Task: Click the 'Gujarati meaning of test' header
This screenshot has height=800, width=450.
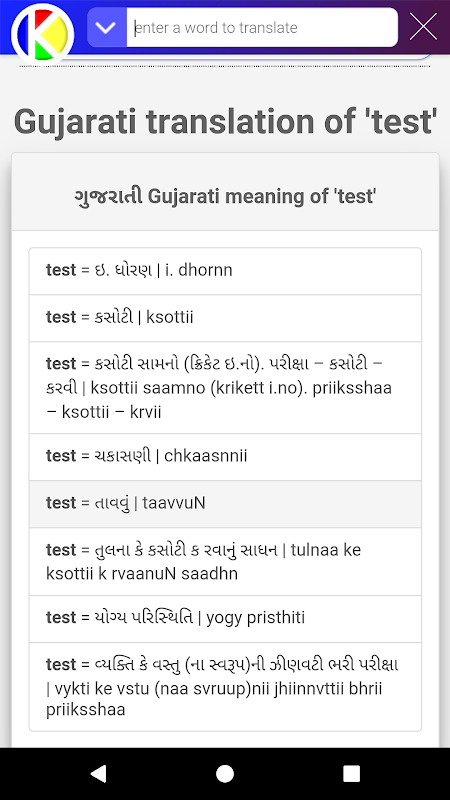Action: pyautogui.click(x=225, y=196)
